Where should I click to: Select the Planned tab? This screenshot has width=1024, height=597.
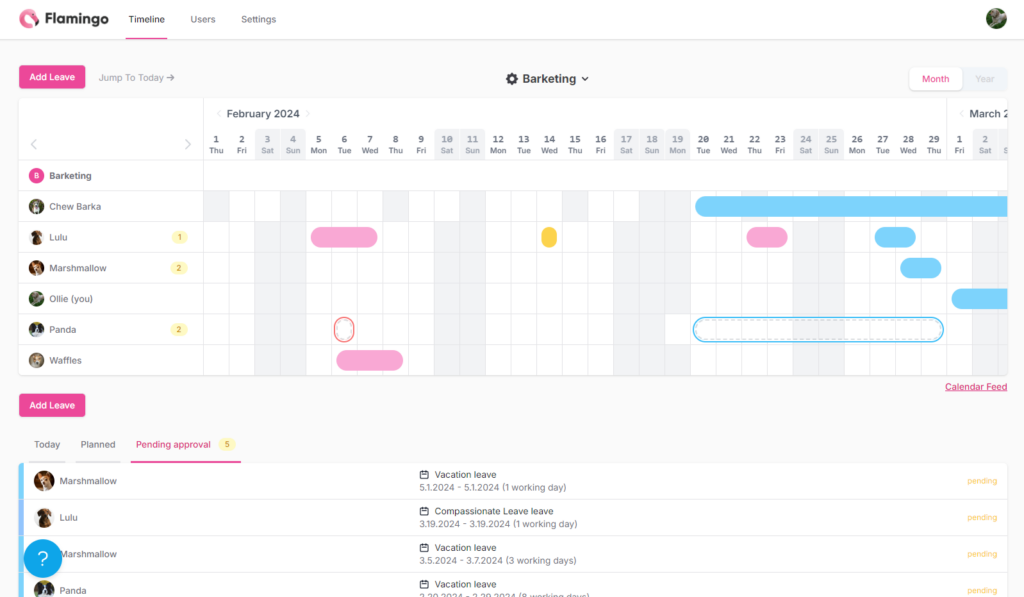coord(98,445)
